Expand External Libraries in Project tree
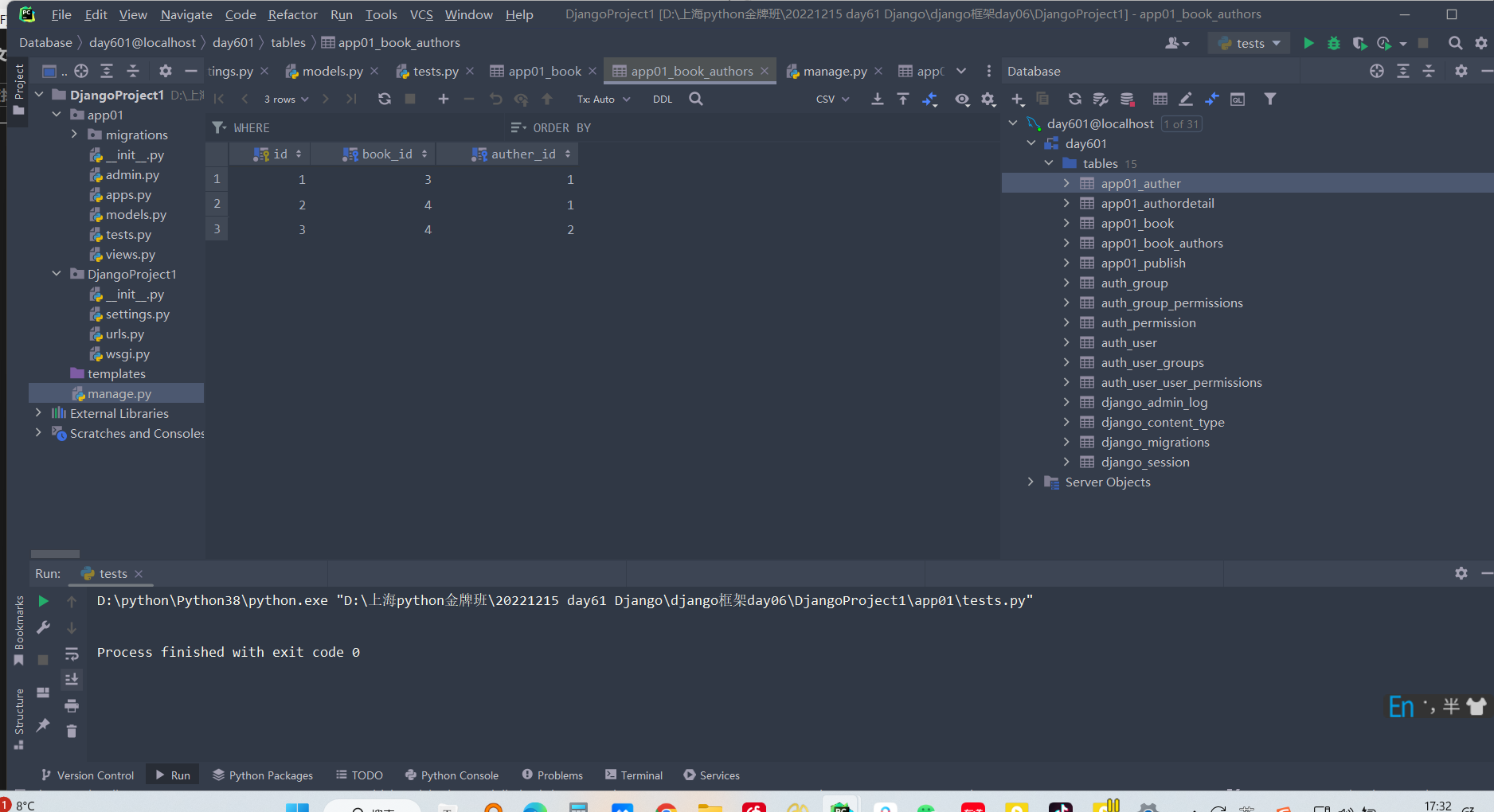 [x=38, y=413]
